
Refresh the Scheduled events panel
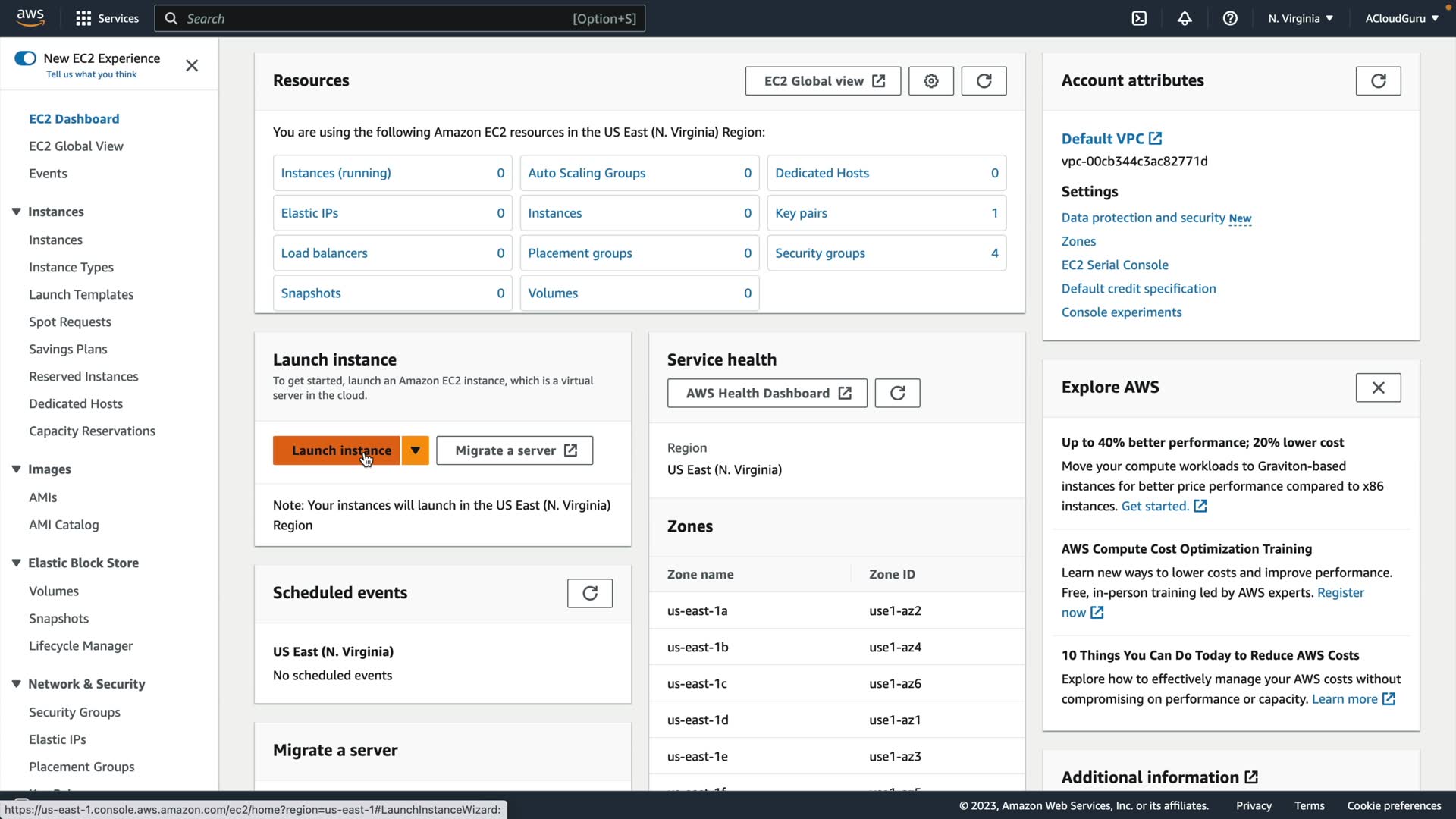(x=589, y=593)
